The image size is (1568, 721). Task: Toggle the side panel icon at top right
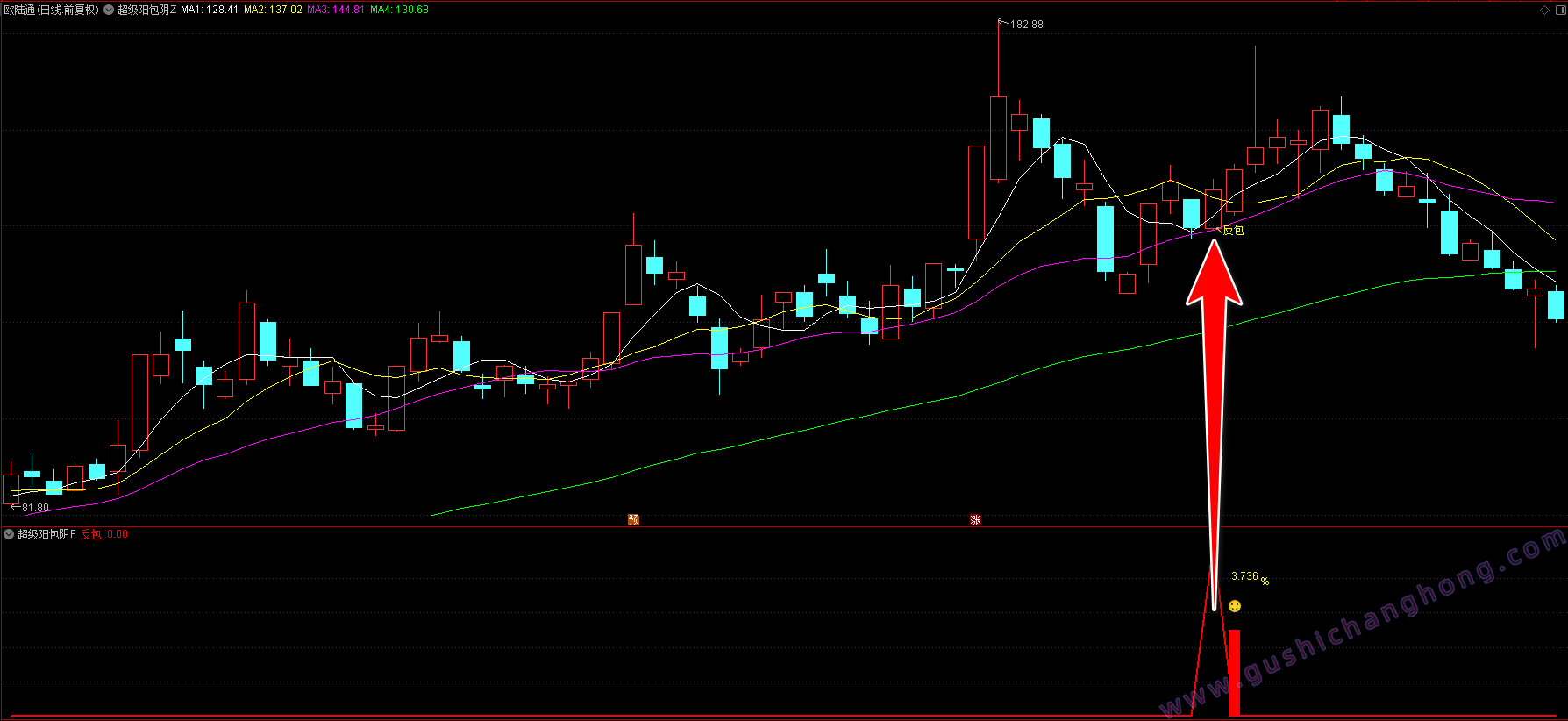click(x=1559, y=11)
